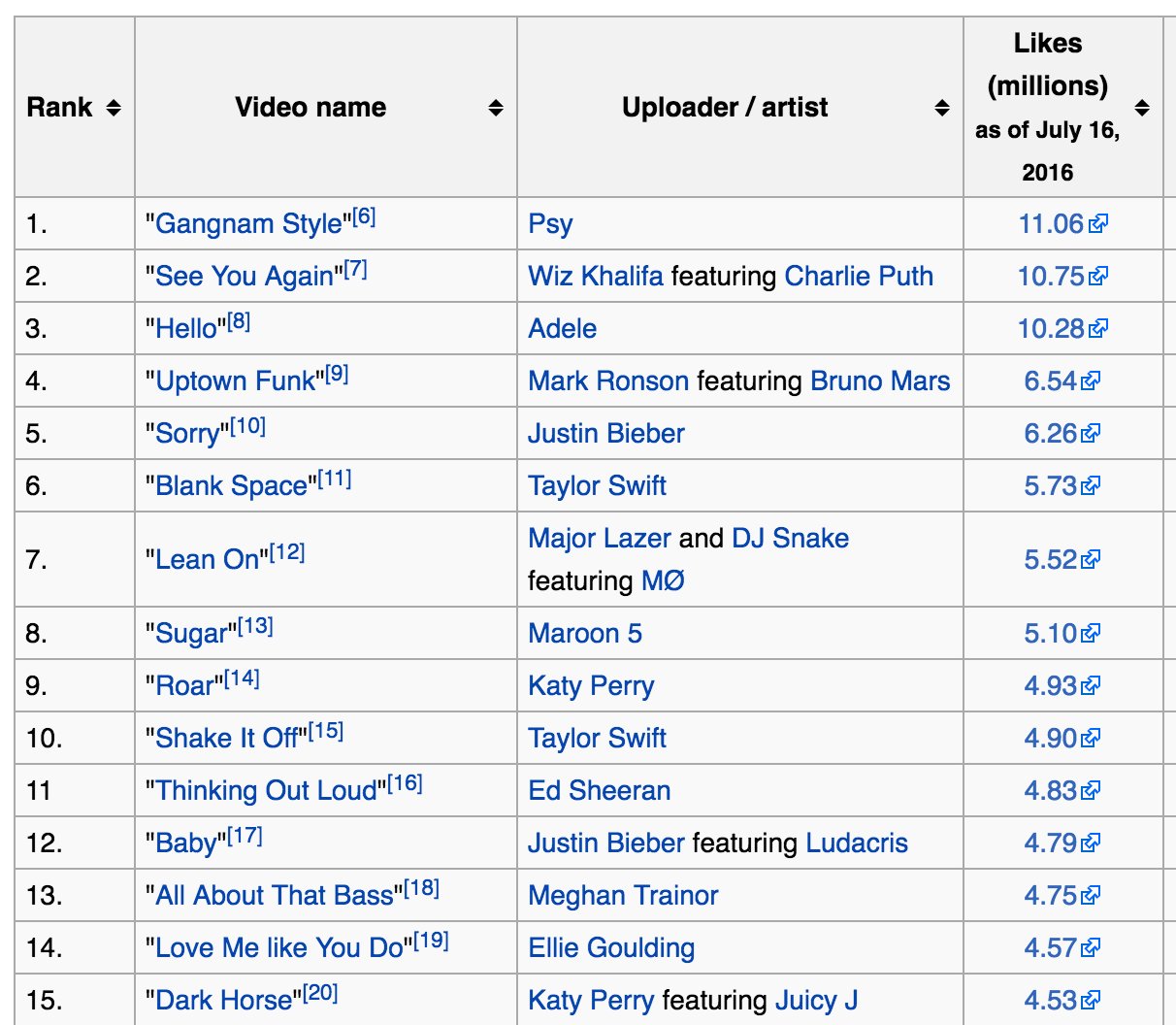Open external link for 4.53 likes
Viewport: 1176px width, 1025px height.
click(1062, 1001)
